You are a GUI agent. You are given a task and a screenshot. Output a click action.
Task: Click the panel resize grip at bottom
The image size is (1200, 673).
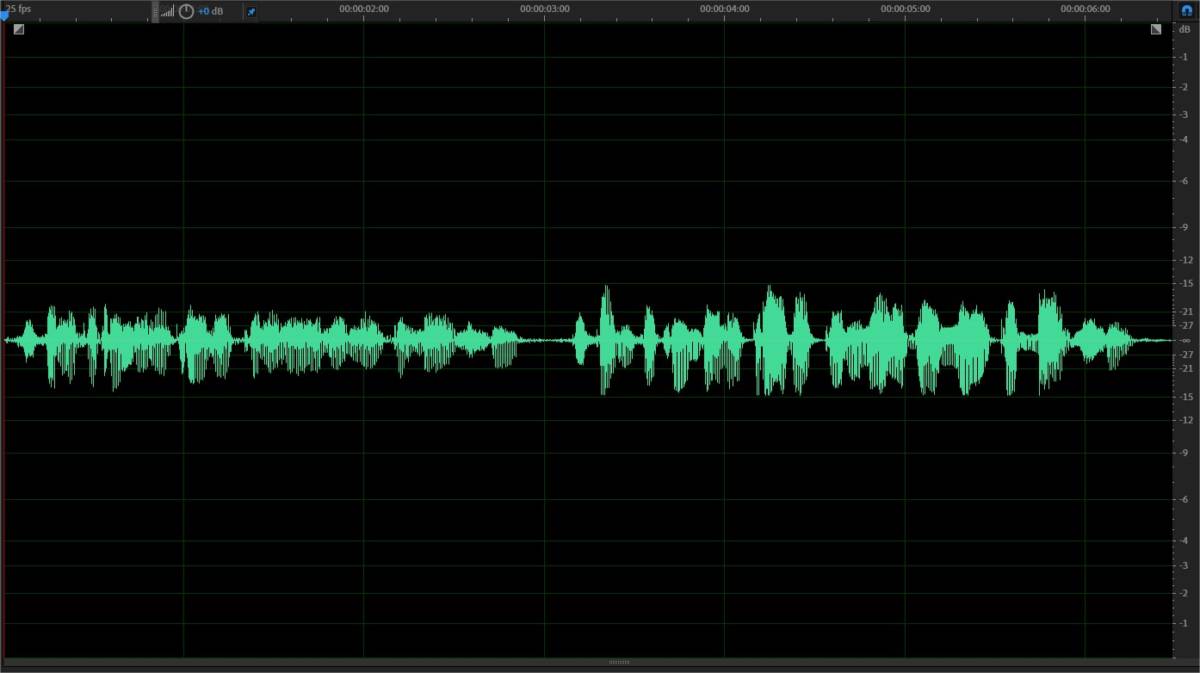click(619, 662)
